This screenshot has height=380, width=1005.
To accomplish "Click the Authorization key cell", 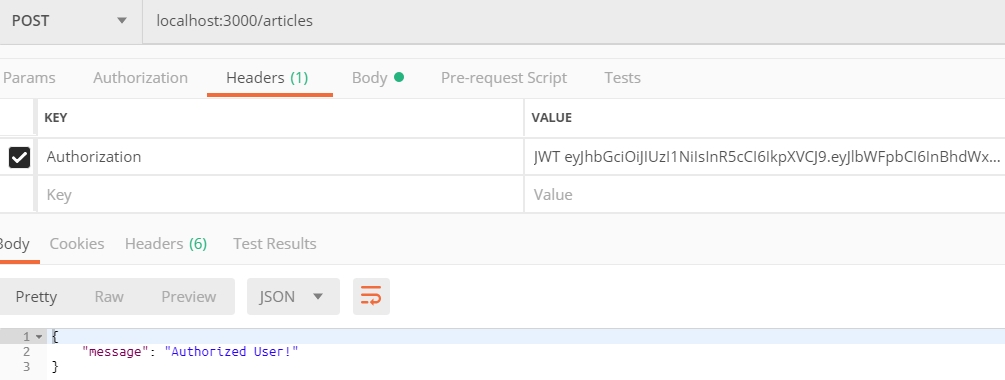I will [281, 157].
